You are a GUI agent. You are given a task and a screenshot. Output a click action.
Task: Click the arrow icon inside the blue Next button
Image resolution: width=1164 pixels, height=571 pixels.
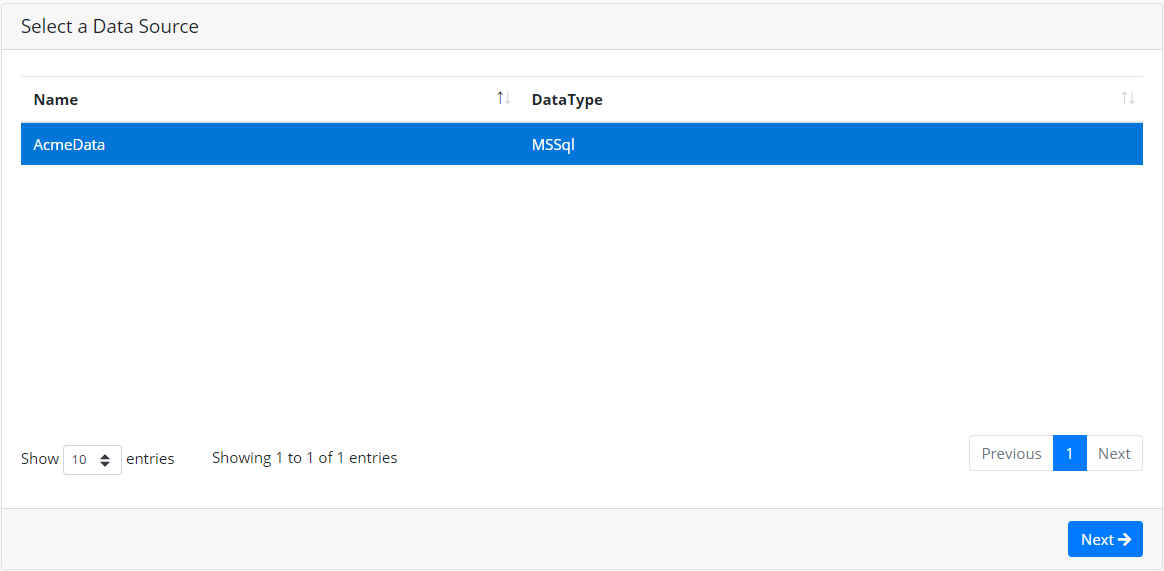(1124, 539)
